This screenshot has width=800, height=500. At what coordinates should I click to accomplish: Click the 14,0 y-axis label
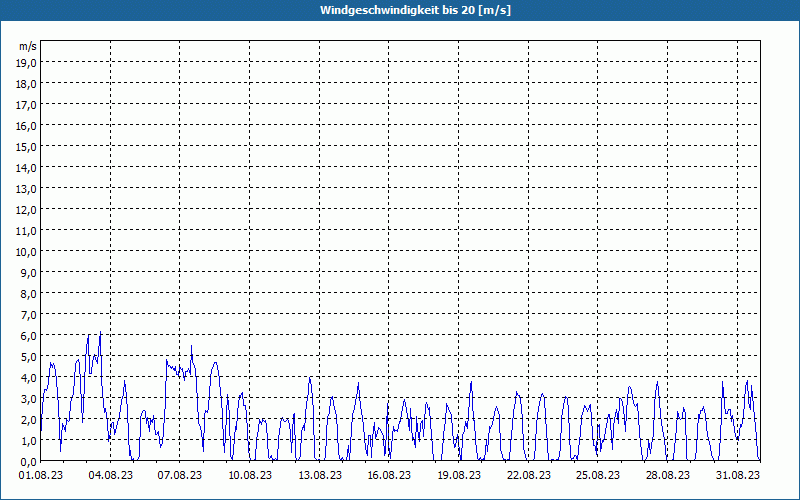(x=27, y=168)
